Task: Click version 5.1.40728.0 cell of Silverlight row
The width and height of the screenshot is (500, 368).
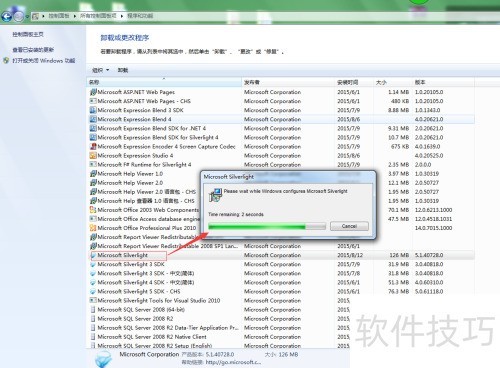Action: click(429, 255)
